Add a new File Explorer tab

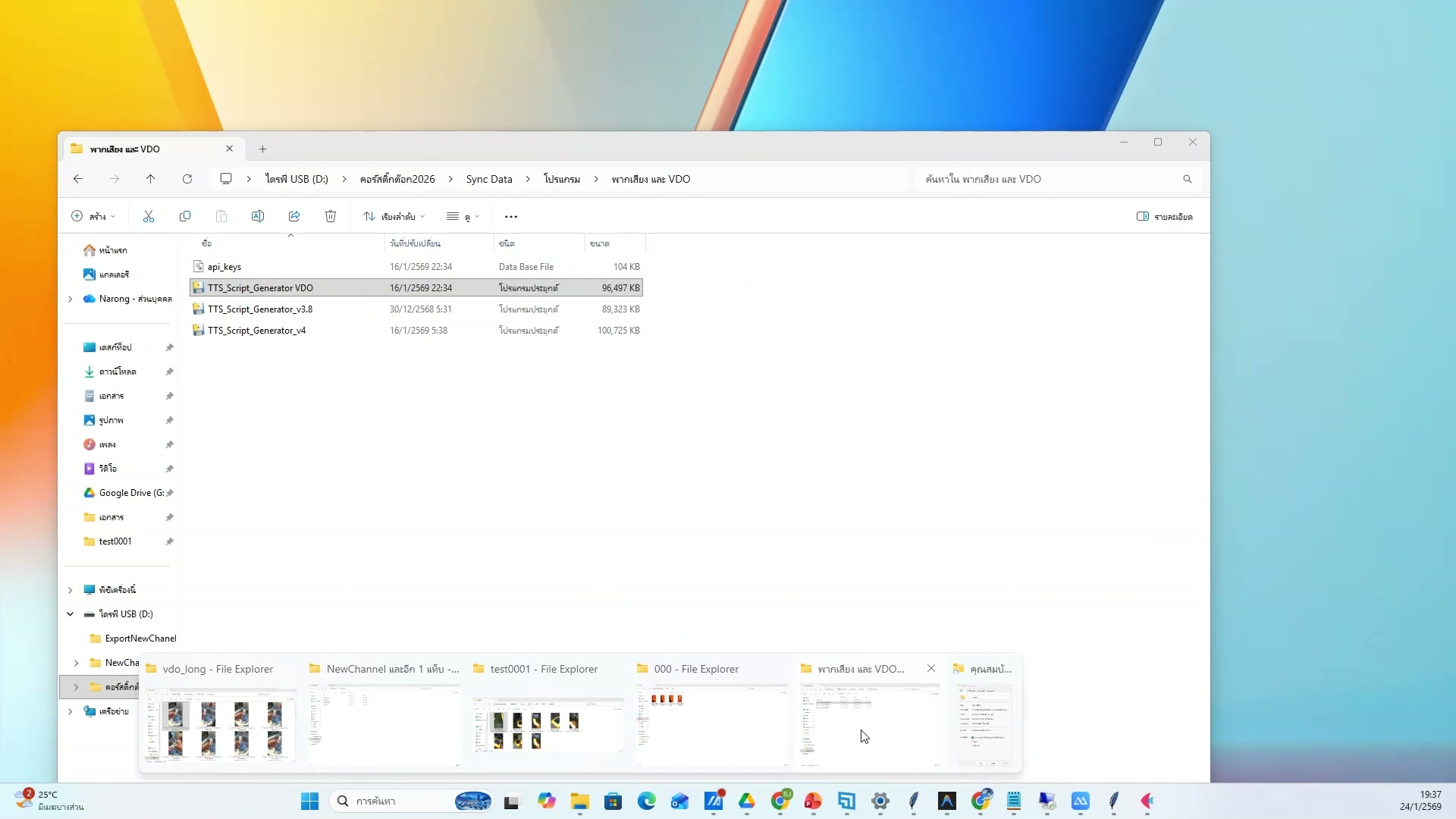(x=262, y=149)
